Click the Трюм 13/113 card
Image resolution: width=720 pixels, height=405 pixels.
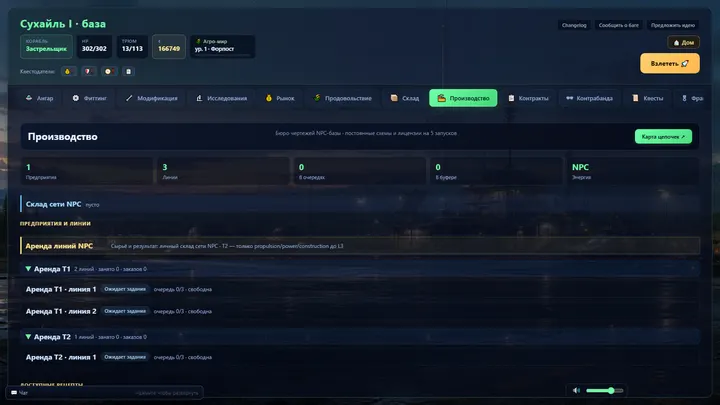[x=132, y=46]
